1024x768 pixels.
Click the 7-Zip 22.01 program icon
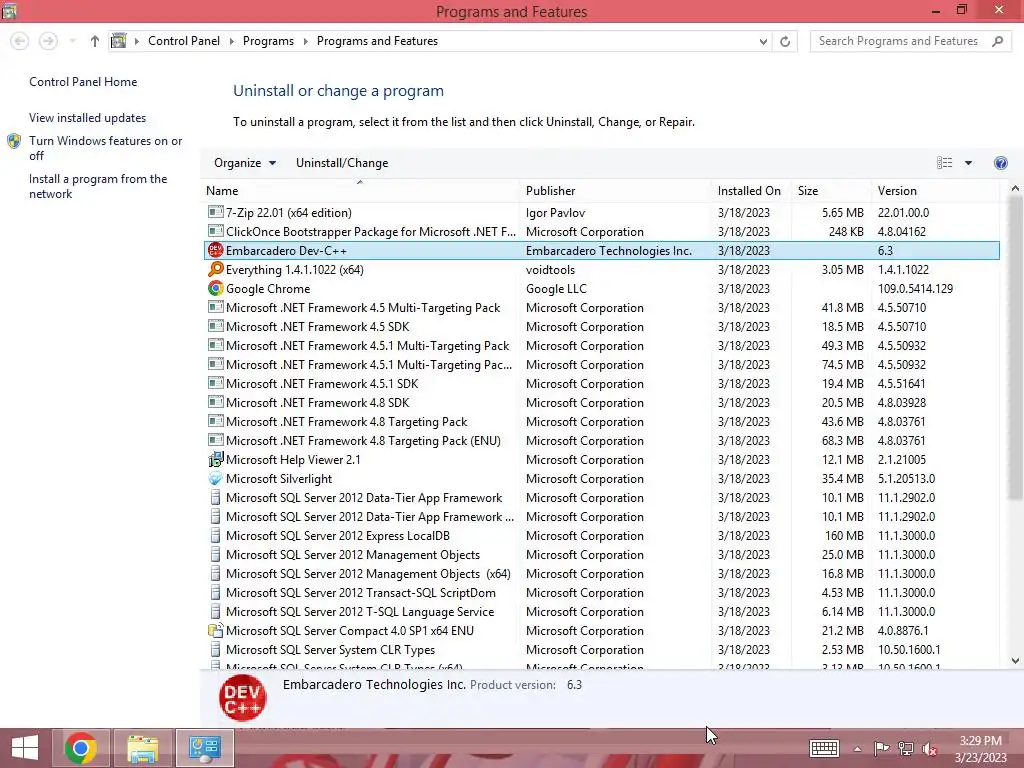click(x=216, y=212)
